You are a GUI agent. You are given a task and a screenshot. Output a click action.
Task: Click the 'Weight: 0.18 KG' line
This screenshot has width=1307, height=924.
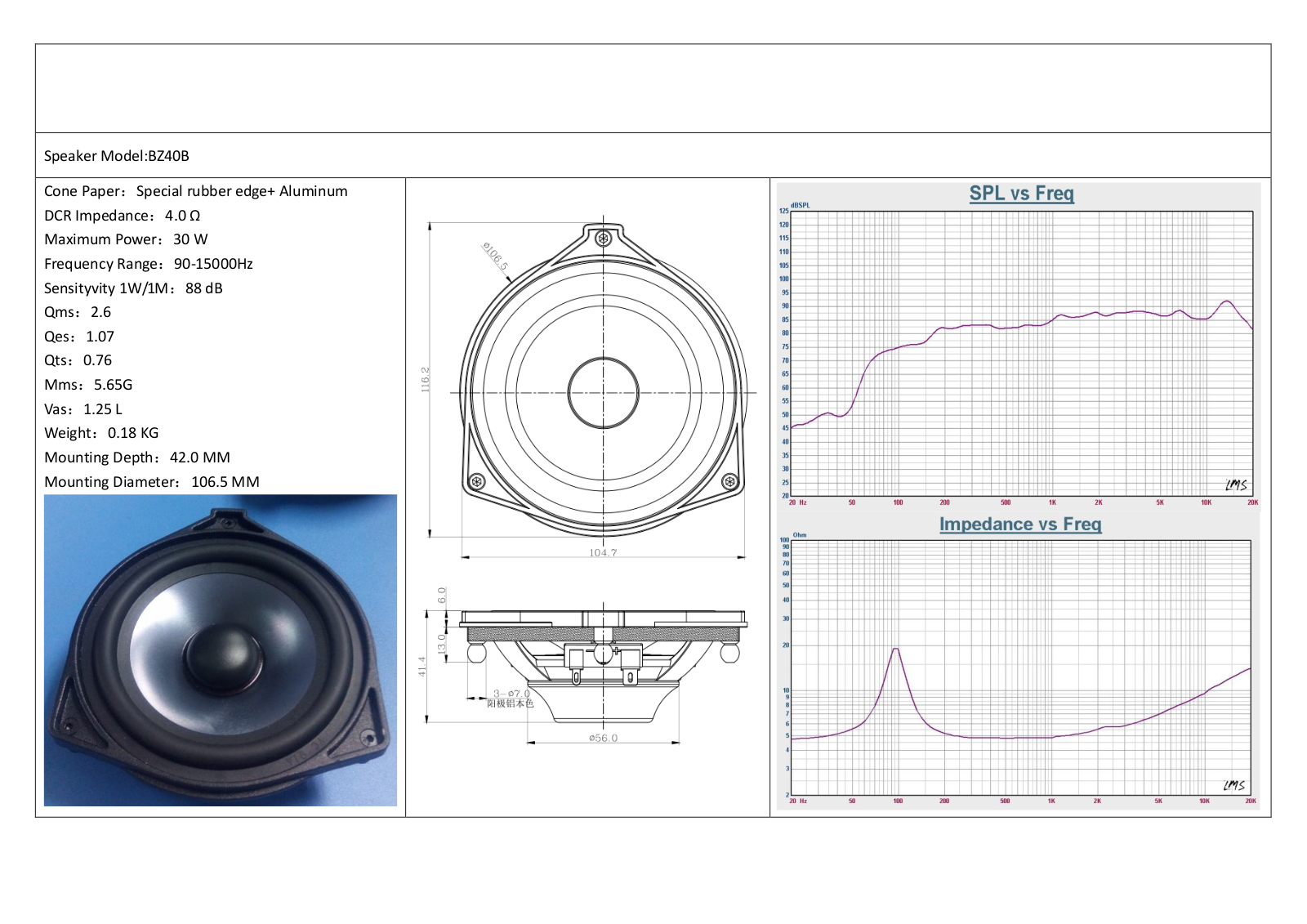pos(101,433)
